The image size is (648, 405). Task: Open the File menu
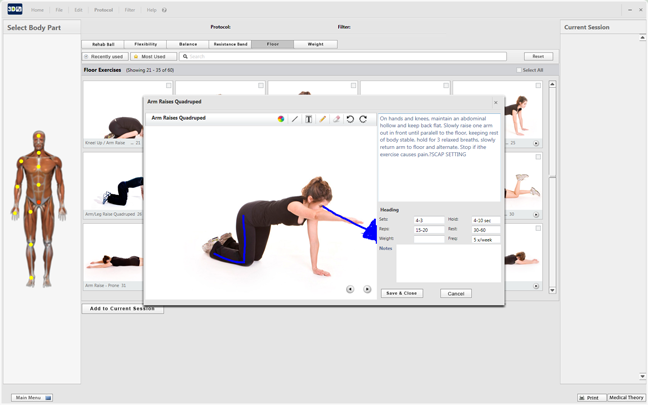coord(59,10)
